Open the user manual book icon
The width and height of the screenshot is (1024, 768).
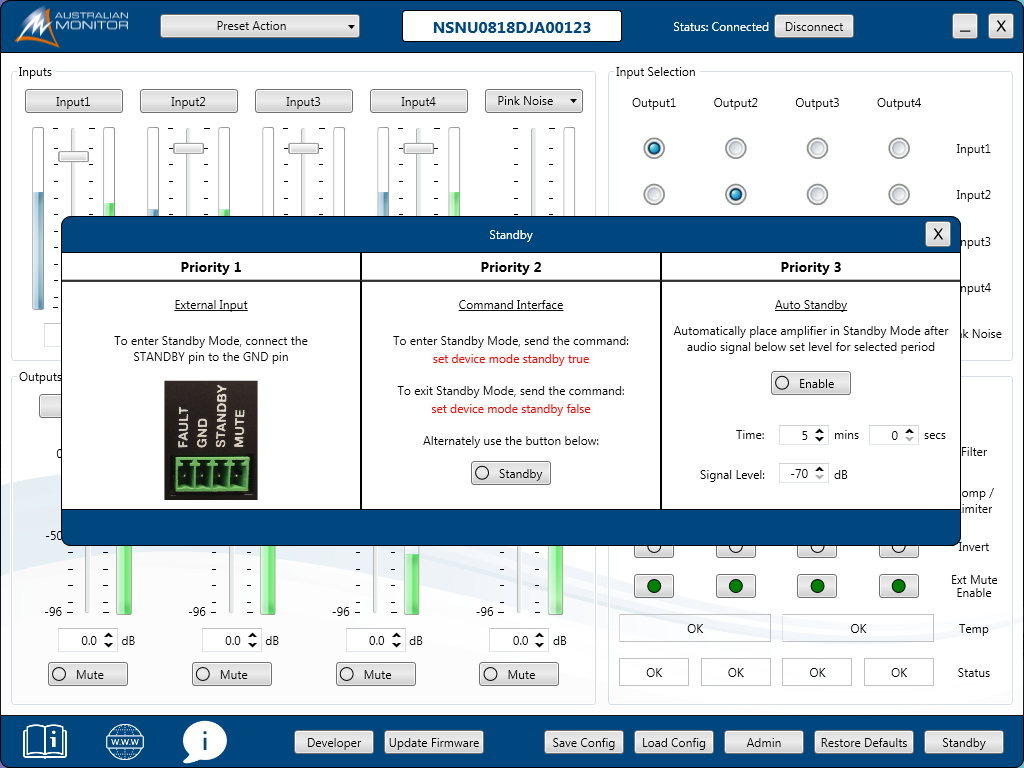[45, 741]
